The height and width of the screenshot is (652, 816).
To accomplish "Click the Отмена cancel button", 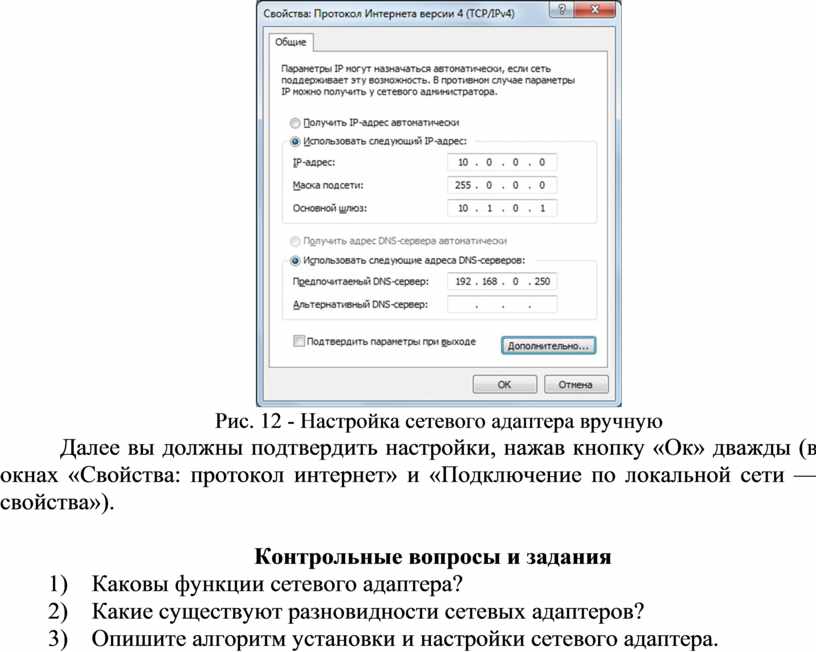I will (x=576, y=385).
